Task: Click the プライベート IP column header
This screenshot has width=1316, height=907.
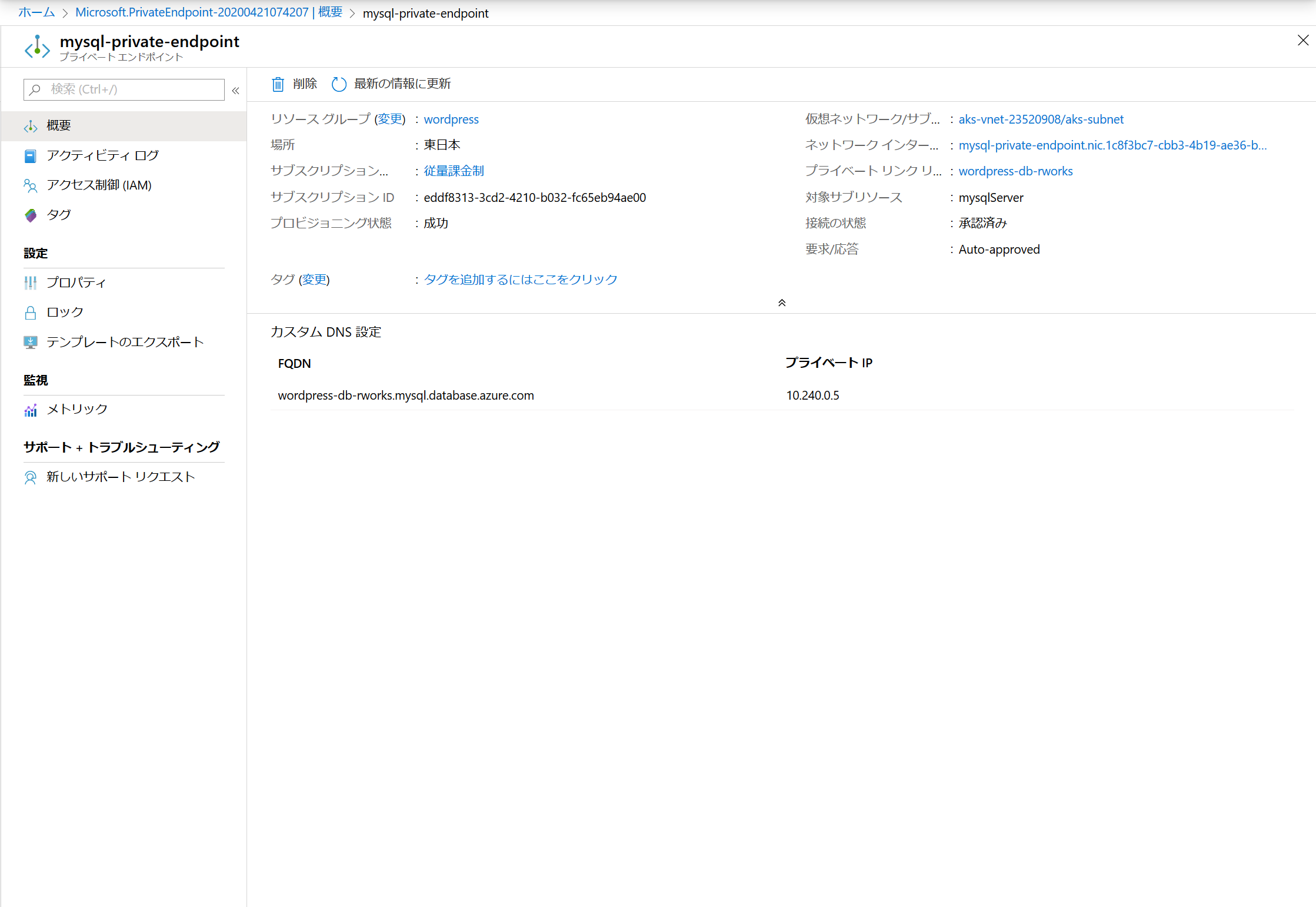Action: click(x=829, y=363)
